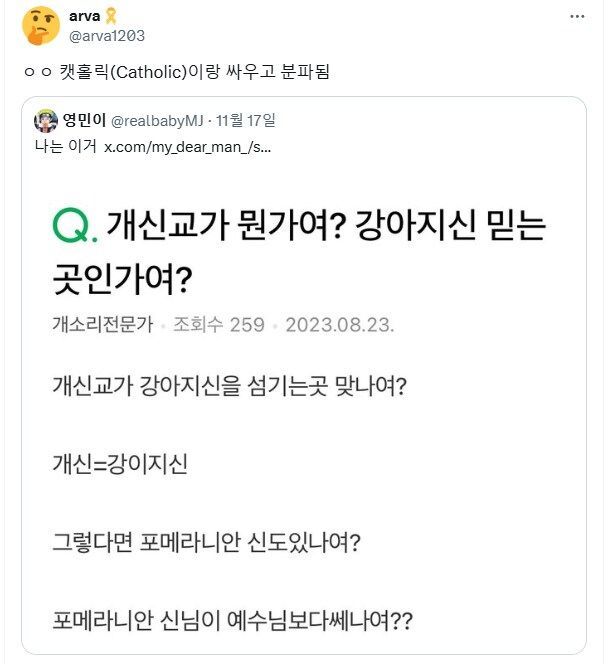This screenshot has width=608, height=664.
Task: Click the author name 개소리전문가
Action: [105, 325]
